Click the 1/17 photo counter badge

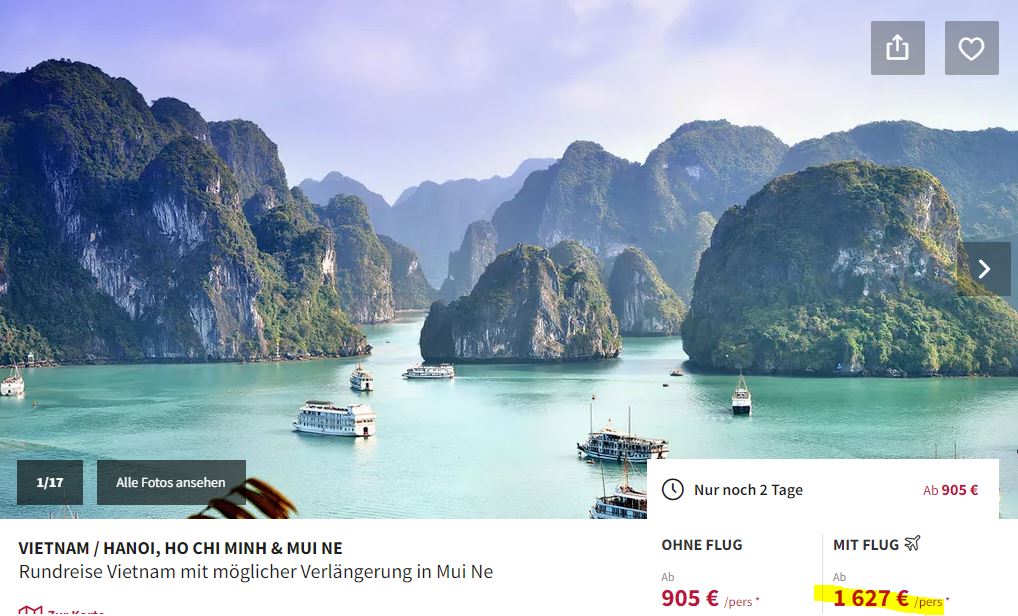pos(50,482)
